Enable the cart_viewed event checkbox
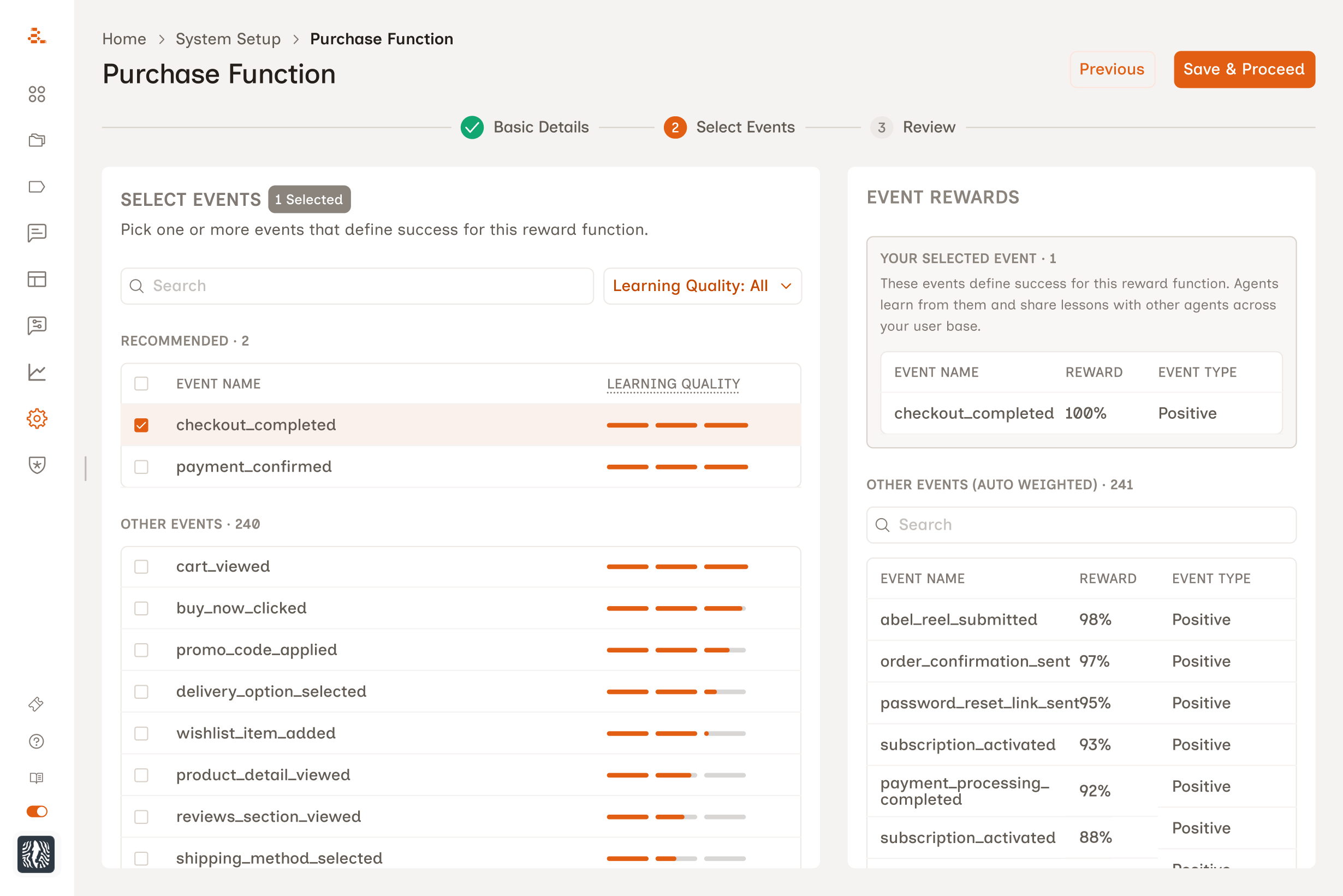The width and height of the screenshot is (1343, 896). [141, 567]
